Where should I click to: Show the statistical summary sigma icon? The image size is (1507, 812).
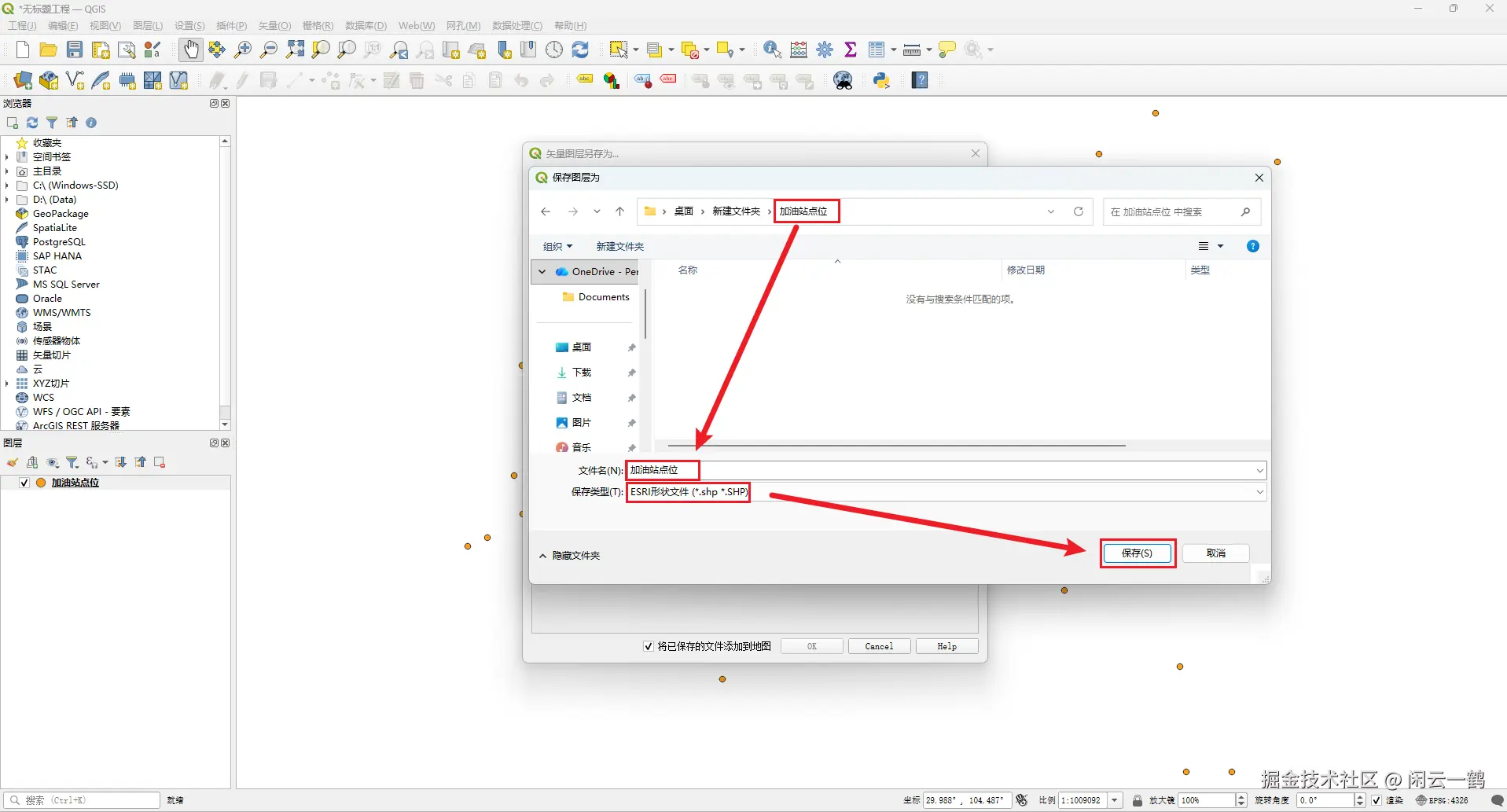click(x=851, y=50)
